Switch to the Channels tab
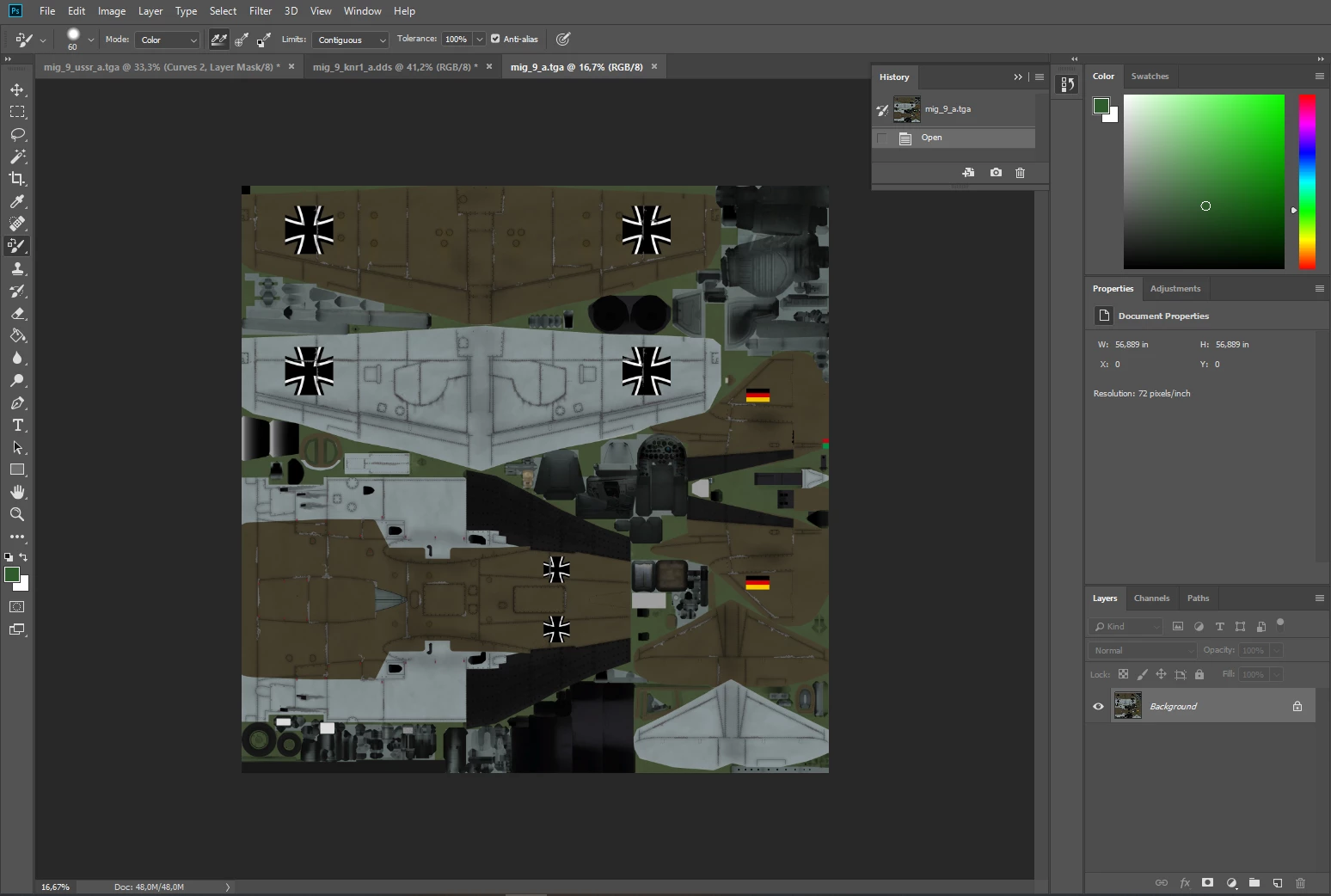Image resolution: width=1331 pixels, height=896 pixels. tap(1151, 598)
